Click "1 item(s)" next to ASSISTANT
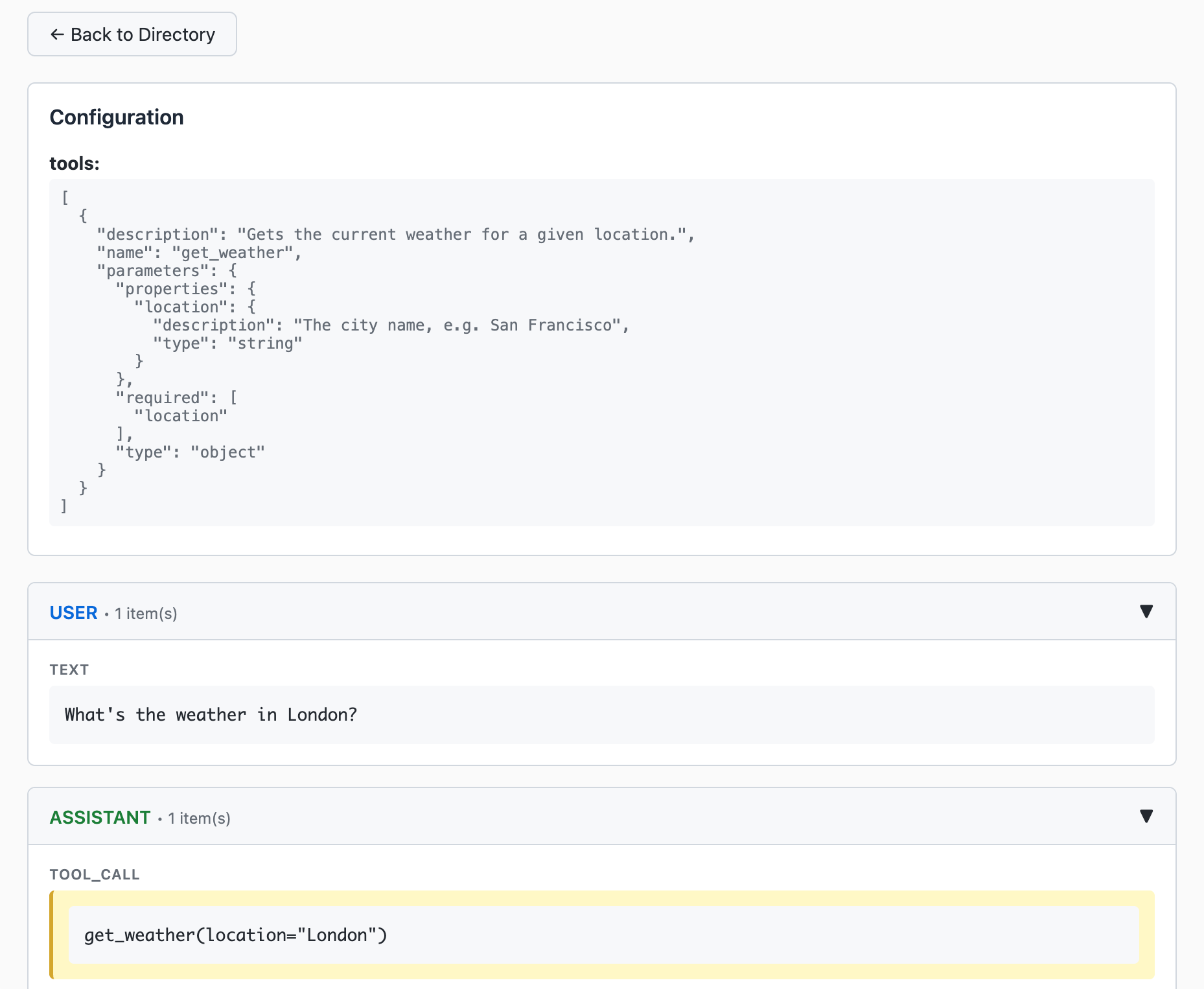This screenshot has width=1204, height=989. pyautogui.click(x=199, y=818)
